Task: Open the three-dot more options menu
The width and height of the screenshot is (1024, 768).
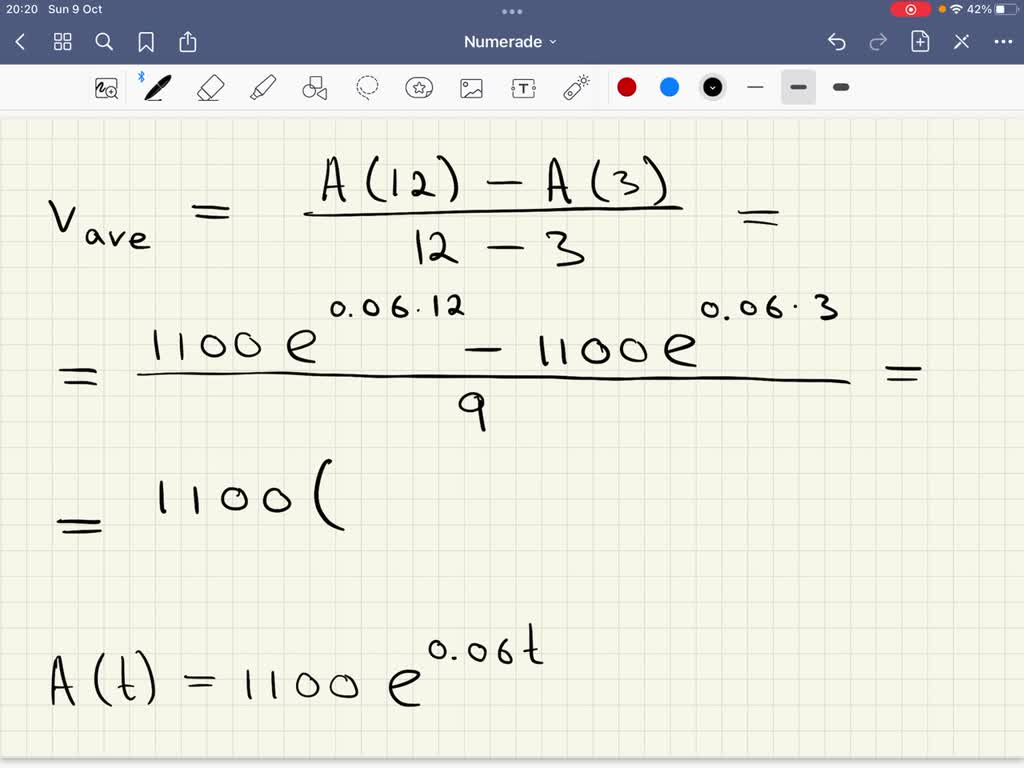Action: point(1003,42)
